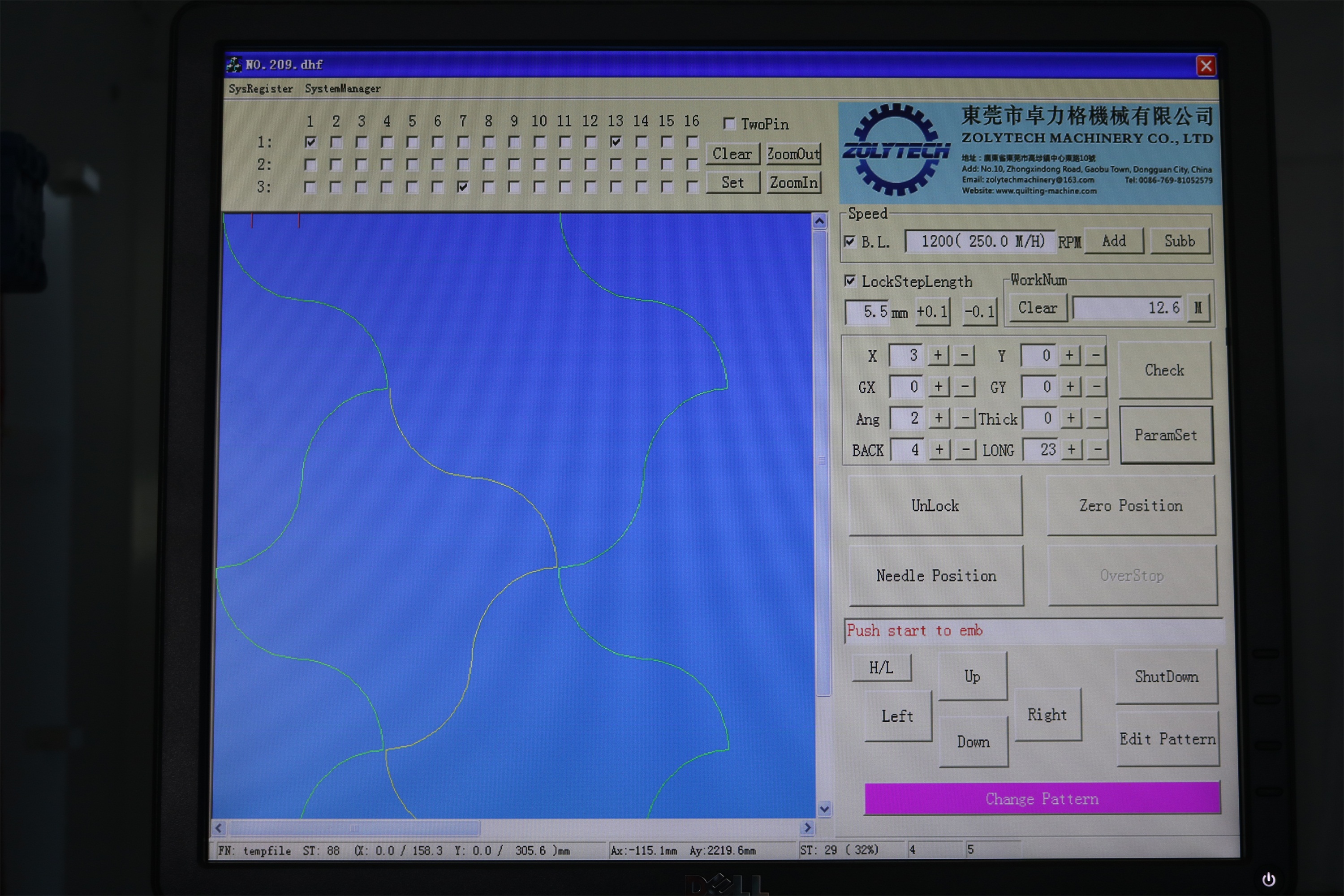Click the ZOLYTECH gear logo
The width and height of the screenshot is (1344, 896).
(896, 150)
